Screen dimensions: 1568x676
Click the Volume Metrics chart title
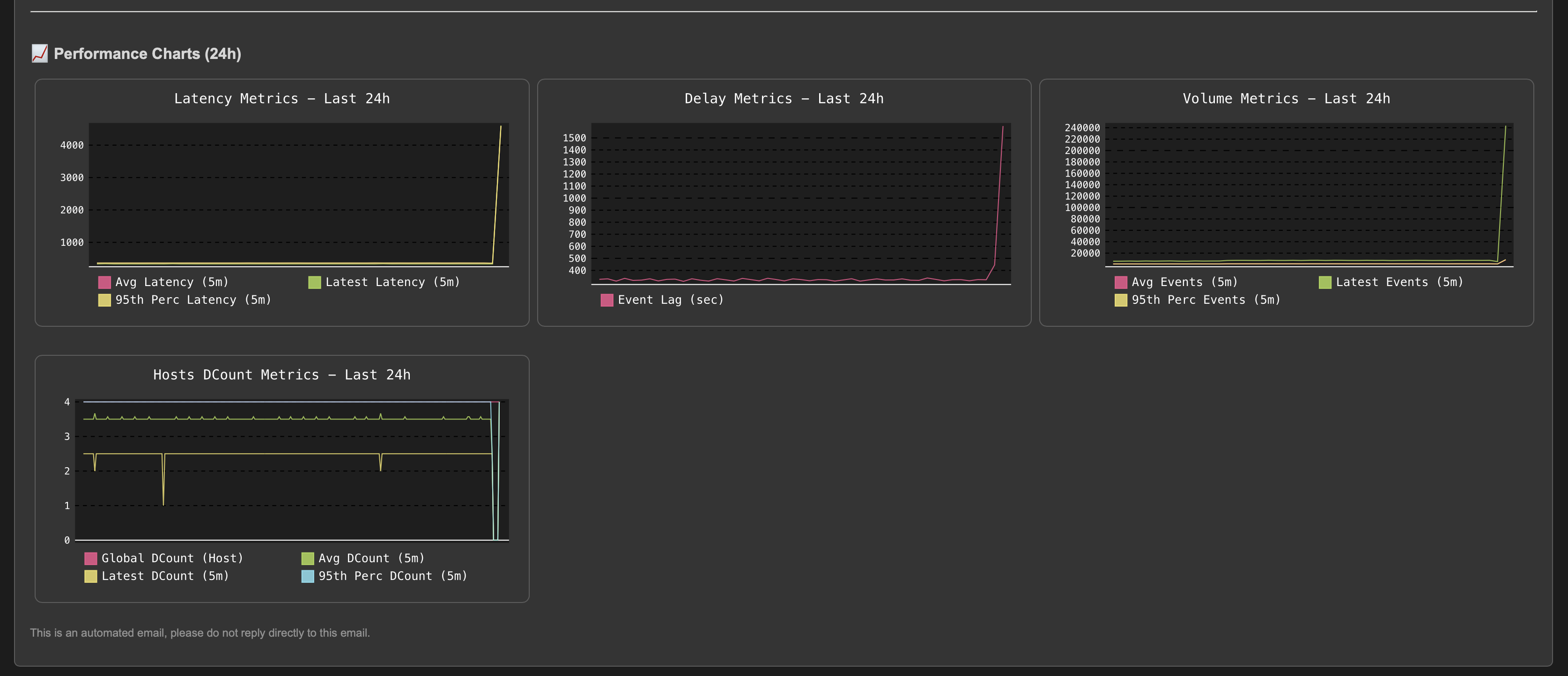[1286, 99]
